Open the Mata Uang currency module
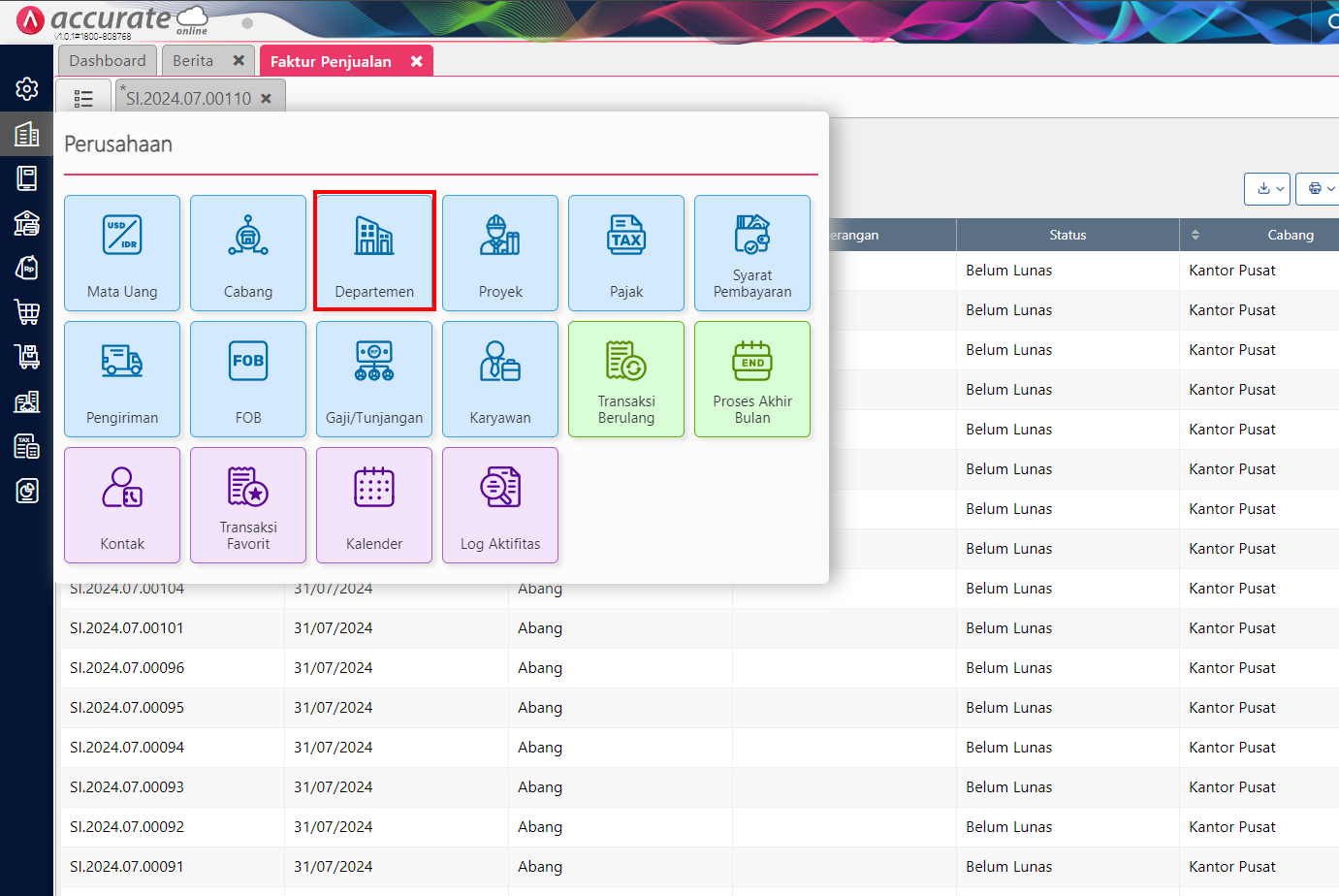Image resolution: width=1339 pixels, height=896 pixels. pos(122,252)
